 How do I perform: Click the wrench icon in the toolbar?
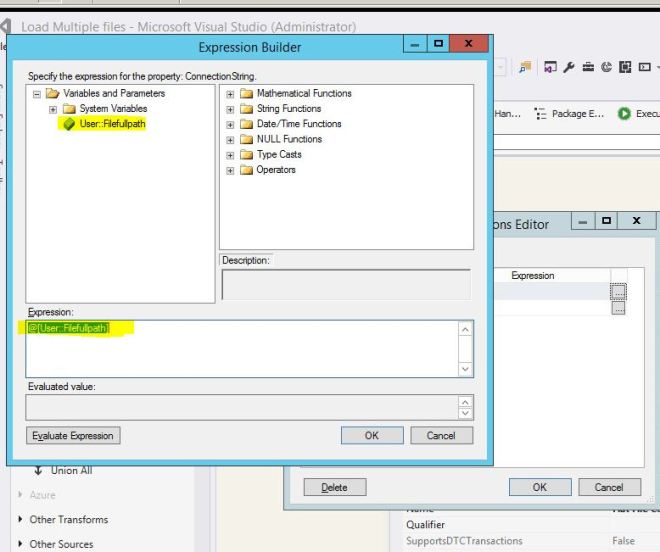(569, 67)
